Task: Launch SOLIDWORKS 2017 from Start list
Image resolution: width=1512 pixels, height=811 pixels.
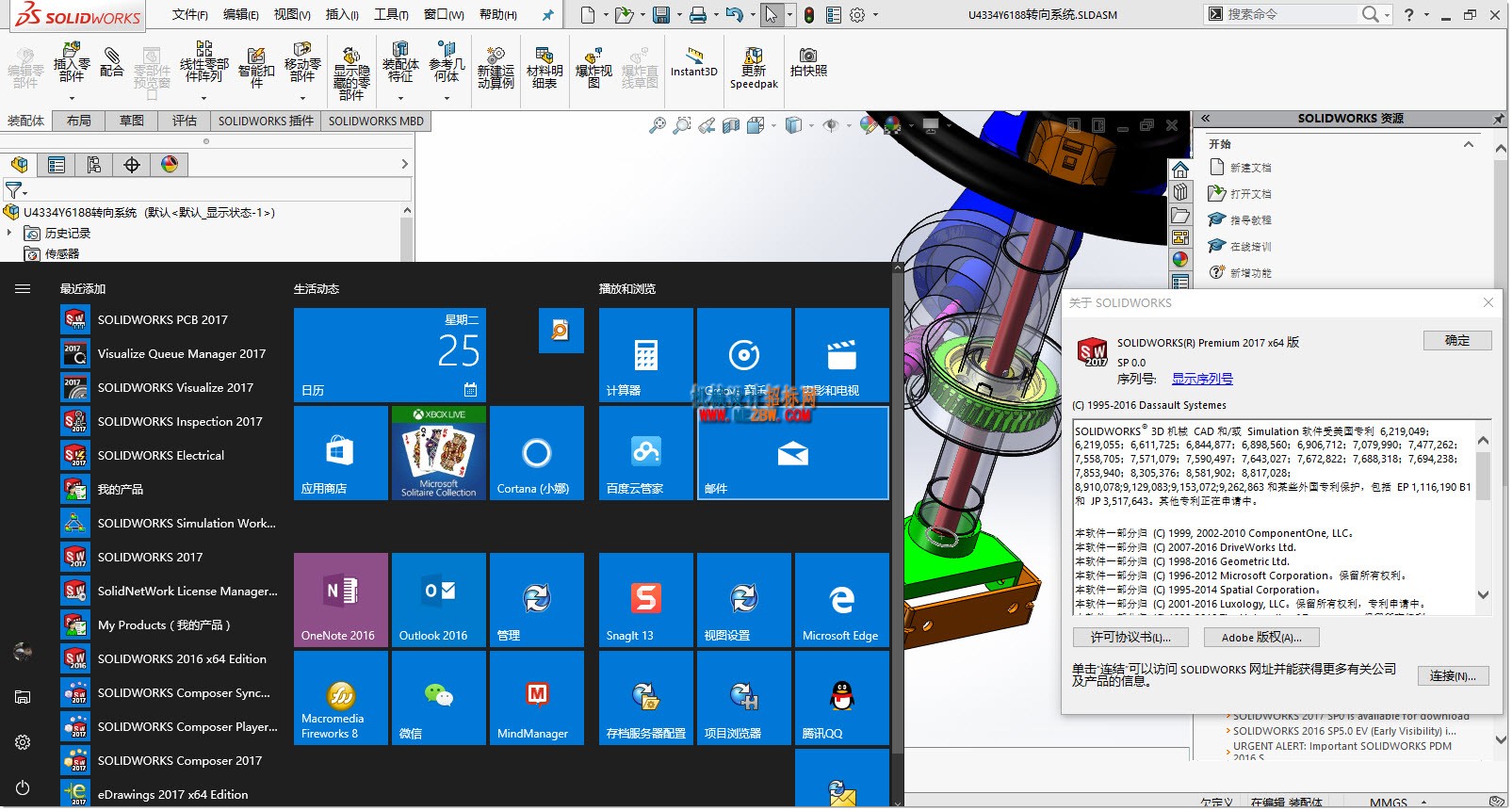Action: [x=150, y=557]
